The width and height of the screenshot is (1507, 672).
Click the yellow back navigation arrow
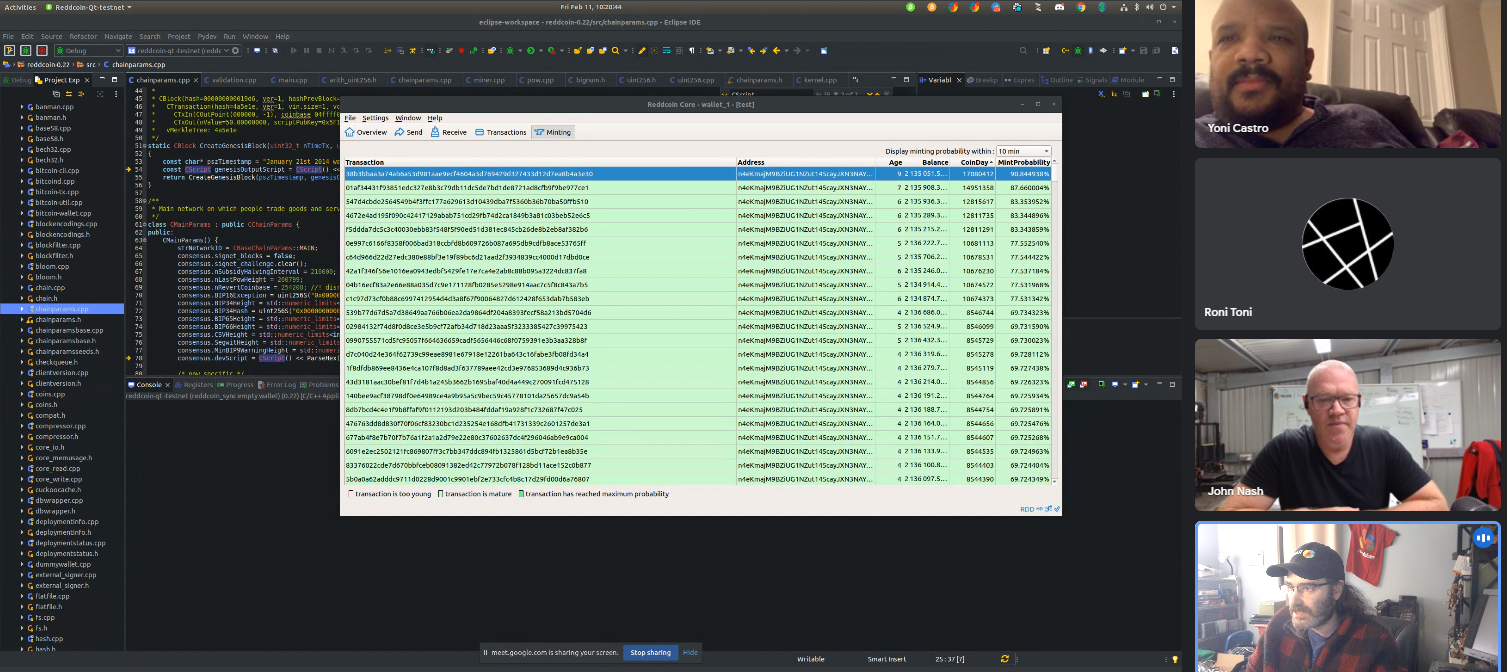click(x=776, y=50)
